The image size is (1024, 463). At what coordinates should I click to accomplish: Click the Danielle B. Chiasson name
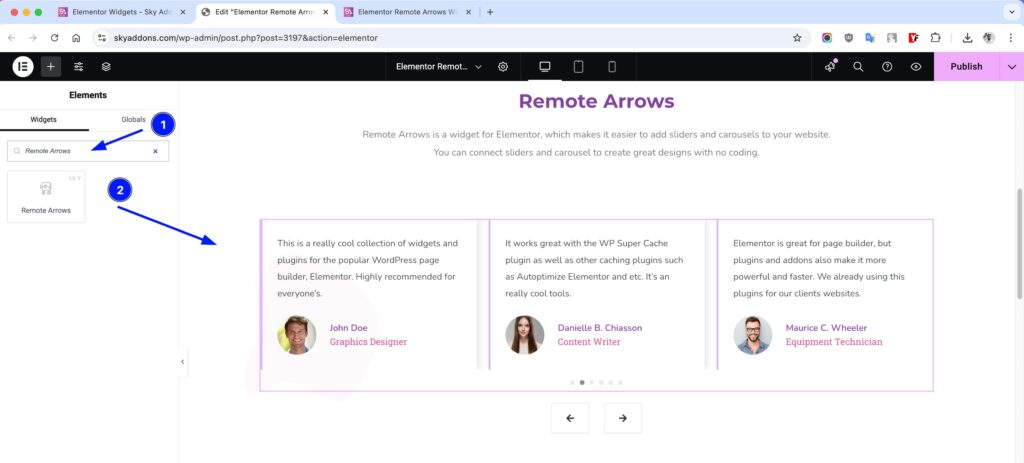[600, 328]
